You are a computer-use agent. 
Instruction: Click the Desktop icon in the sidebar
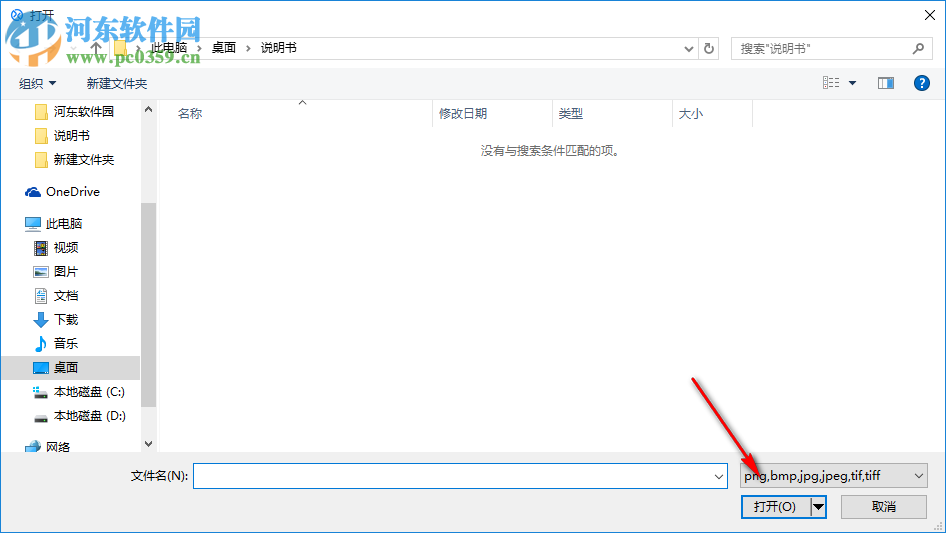[x=40, y=368]
